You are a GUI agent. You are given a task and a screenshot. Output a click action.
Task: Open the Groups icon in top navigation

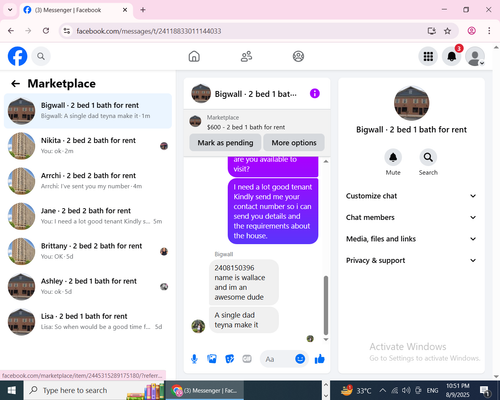tap(298, 56)
